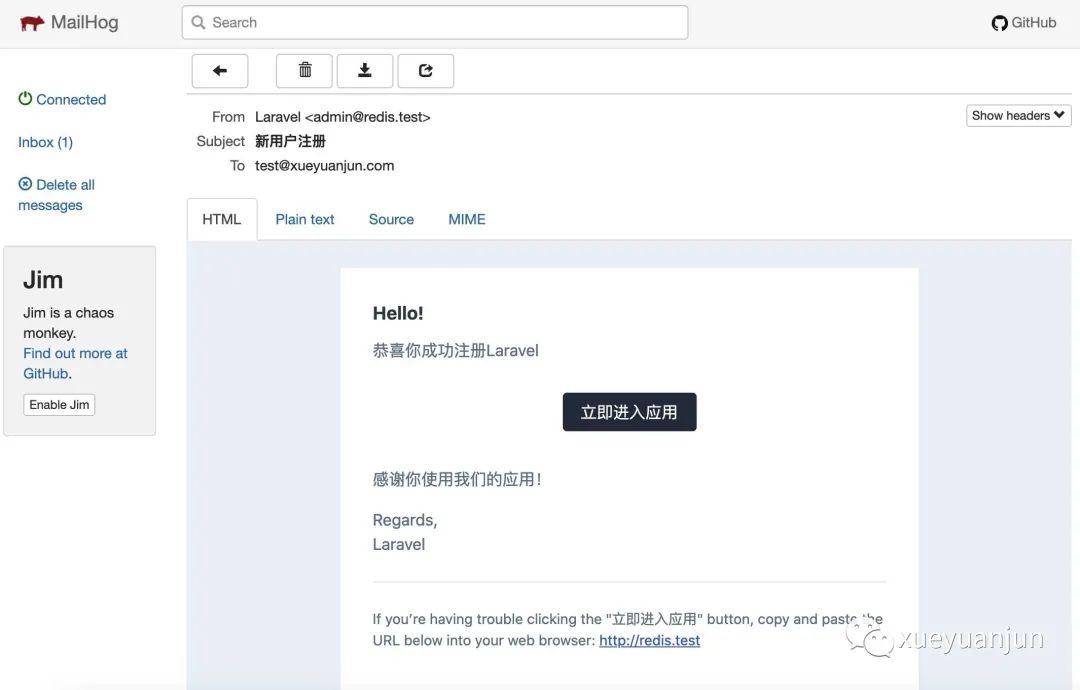Switch to the Plain text tab

(305, 219)
